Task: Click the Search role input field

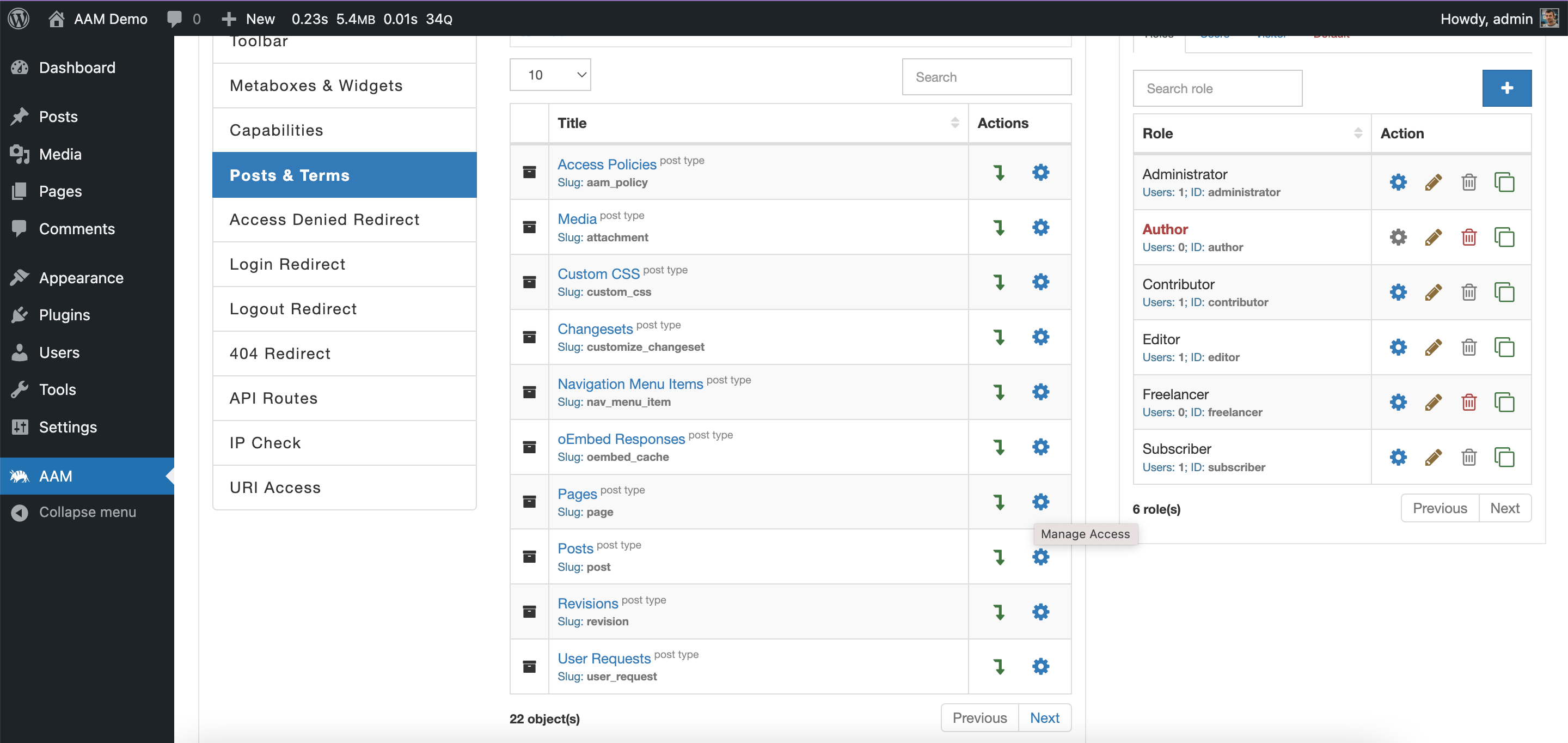Action: [1217, 89]
